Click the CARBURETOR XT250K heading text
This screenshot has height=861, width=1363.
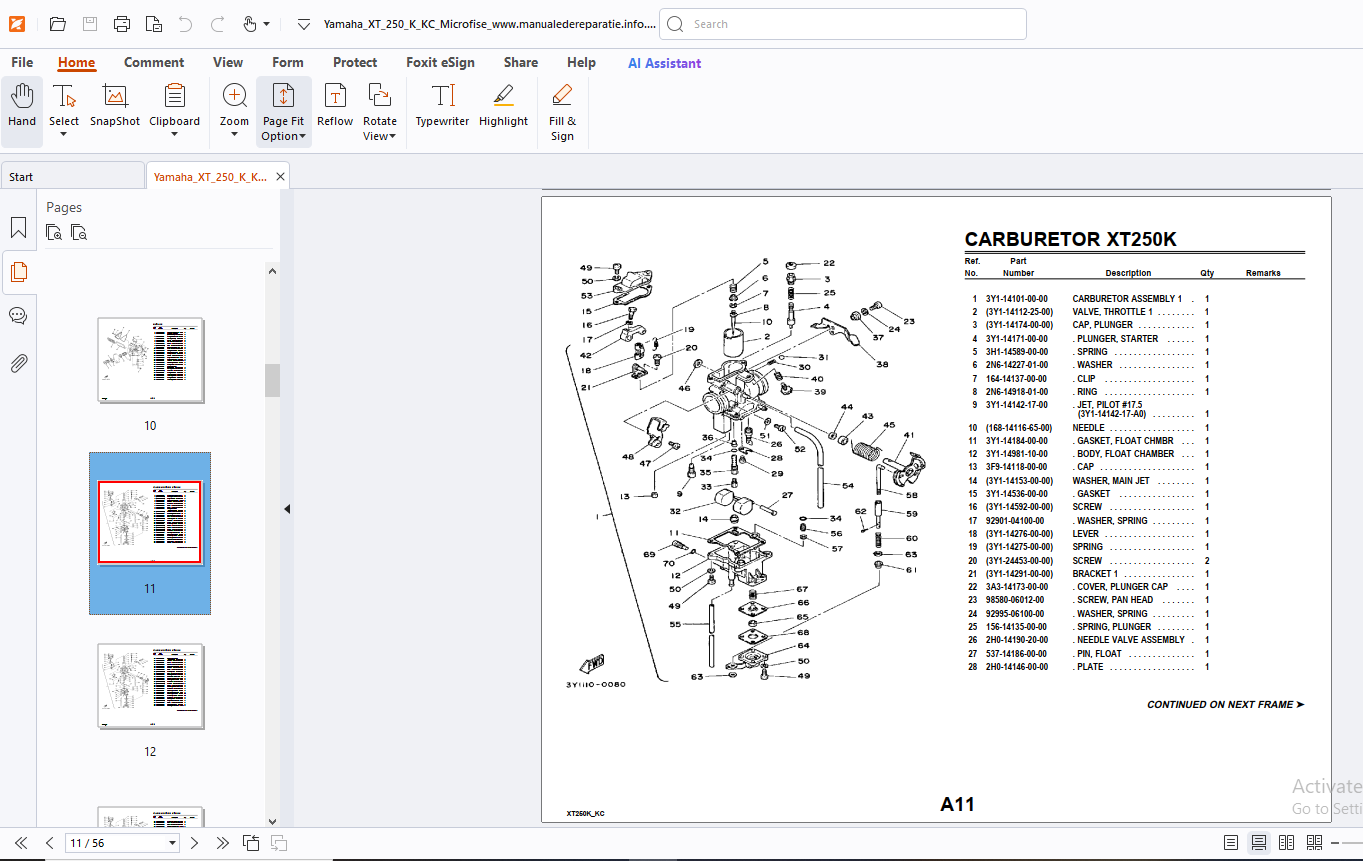click(1070, 239)
